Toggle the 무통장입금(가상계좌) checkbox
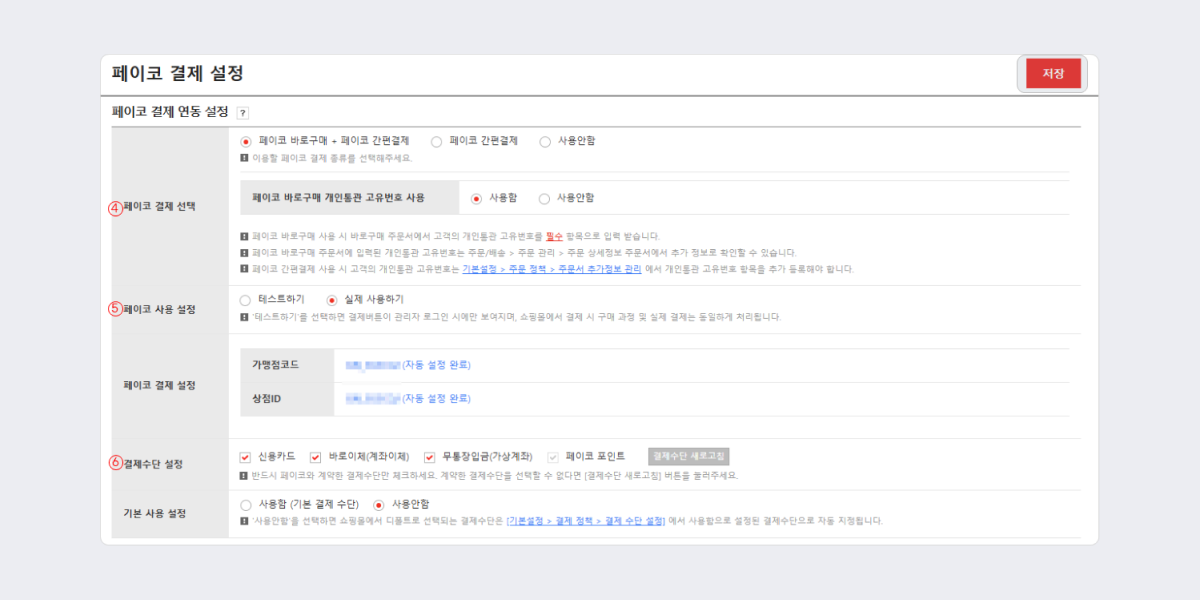This screenshot has width=1200, height=600. (430, 456)
